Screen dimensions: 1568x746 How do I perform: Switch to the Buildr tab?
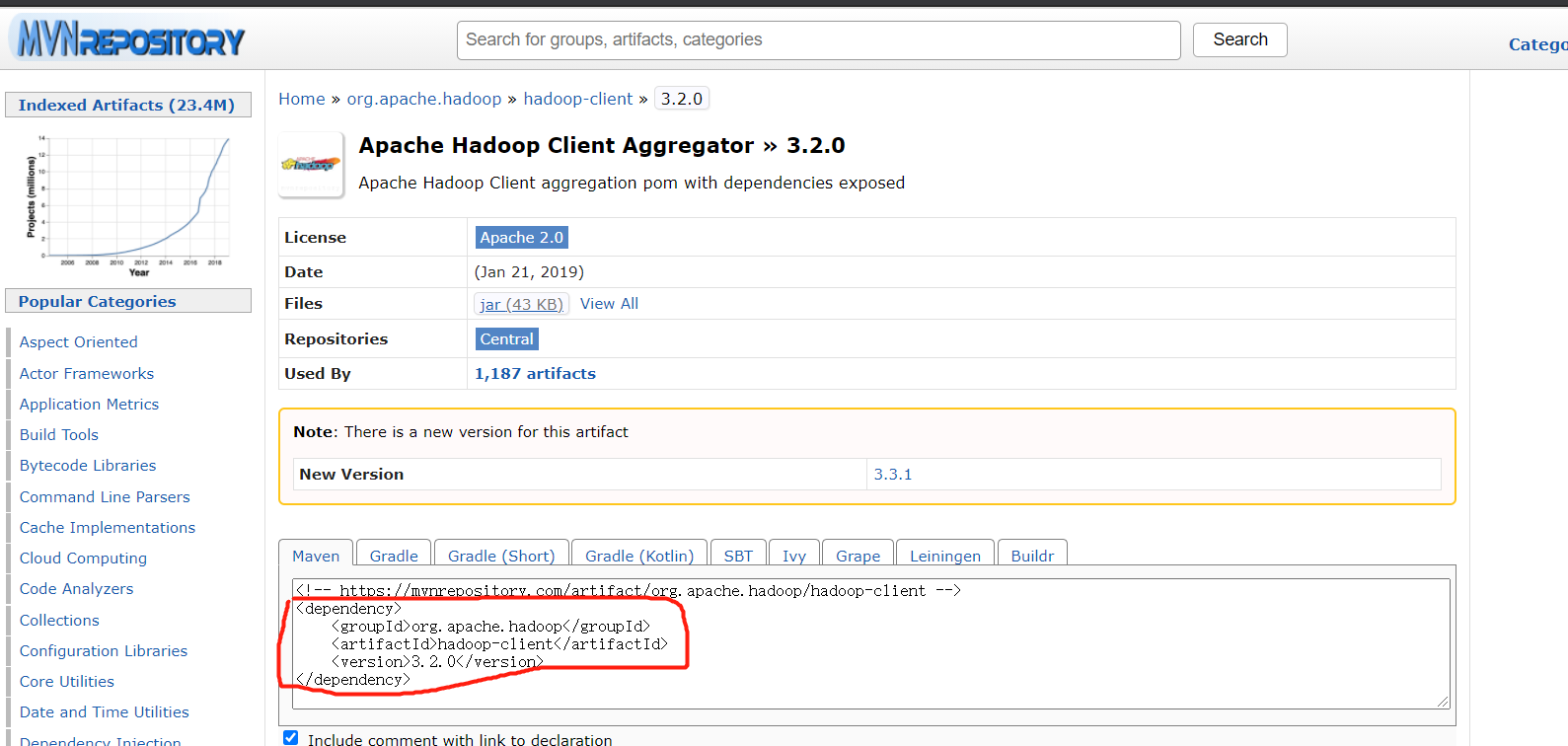[x=1032, y=556]
